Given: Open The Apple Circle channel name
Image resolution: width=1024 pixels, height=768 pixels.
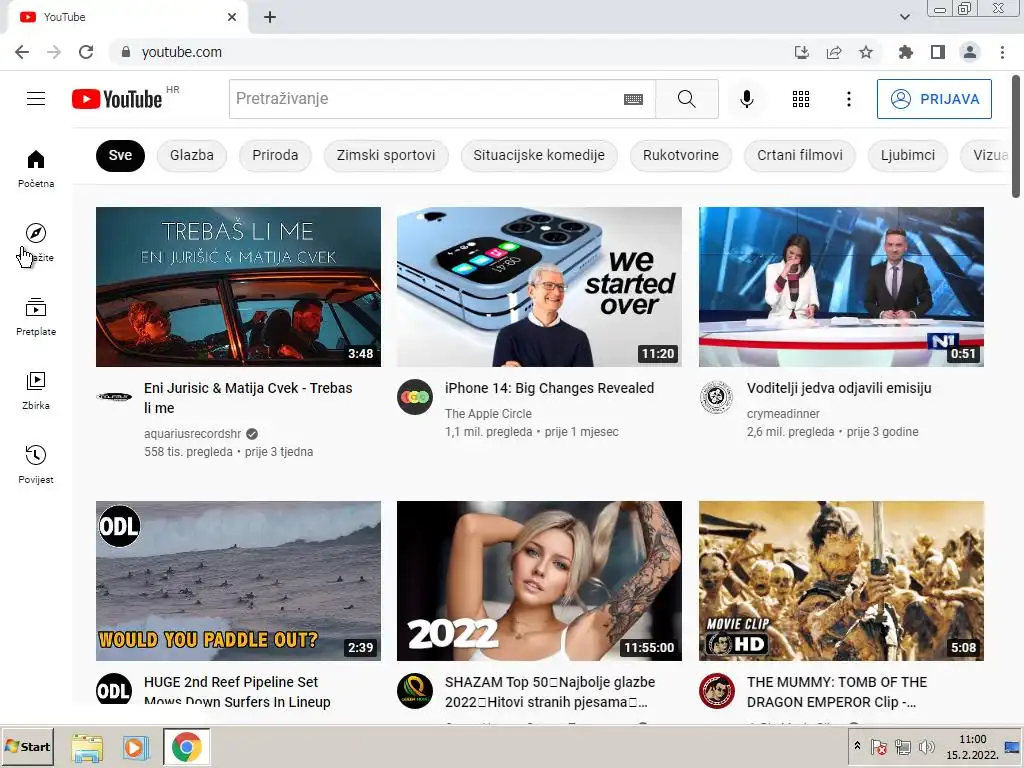Looking at the screenshot, I should click(x=488, y=413).
